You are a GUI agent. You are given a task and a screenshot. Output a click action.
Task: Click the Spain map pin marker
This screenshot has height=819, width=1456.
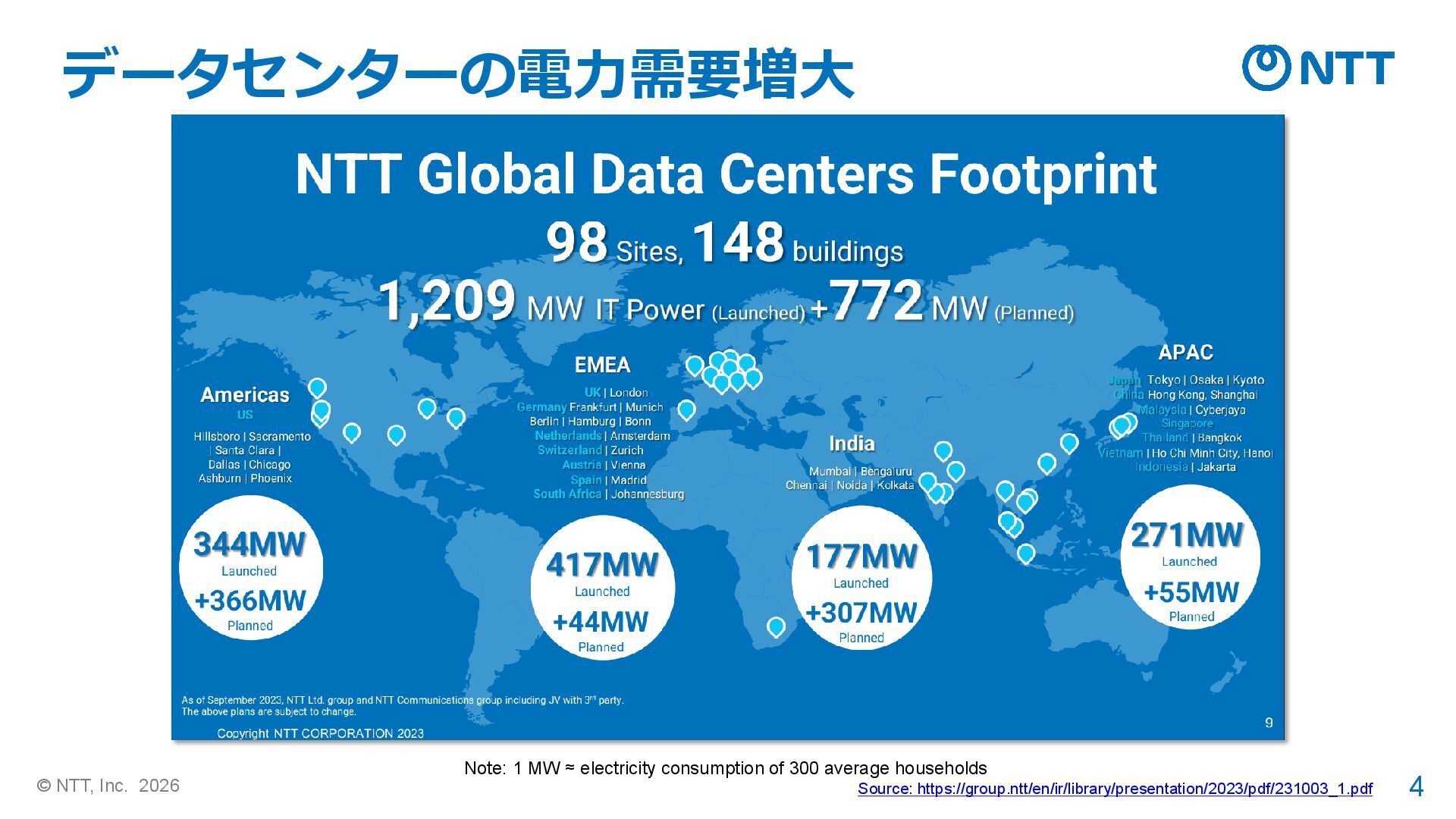tap(686, 409)
